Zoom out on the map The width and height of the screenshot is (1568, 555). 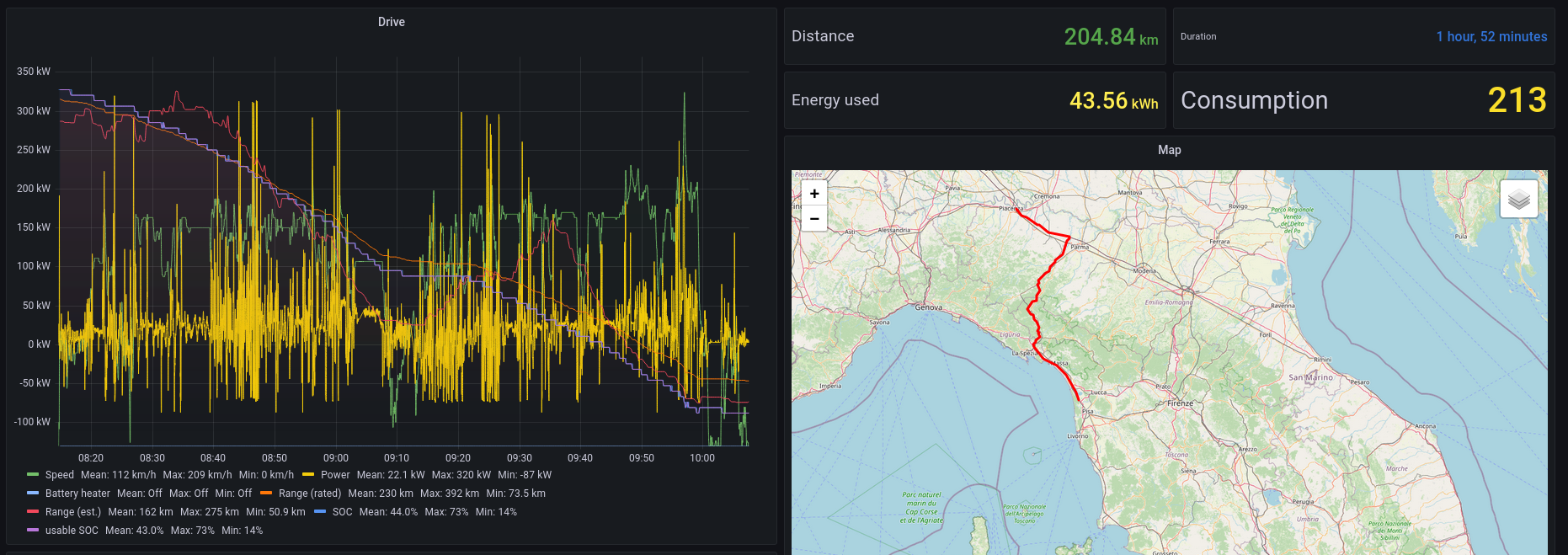click(814, 218)
